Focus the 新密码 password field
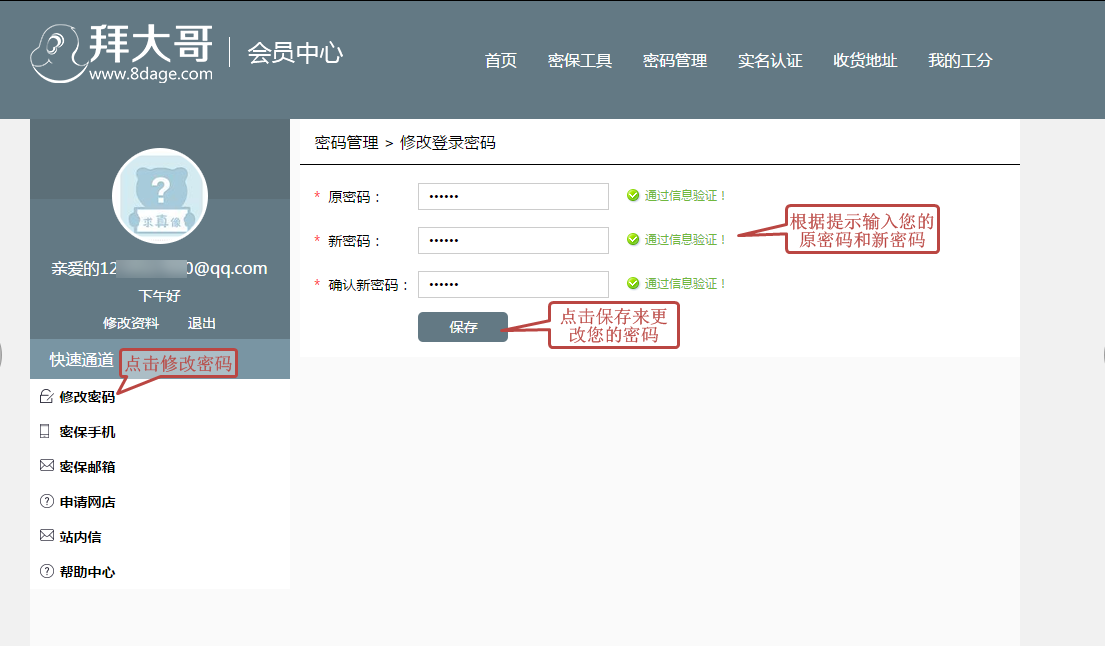Screen dimensions: 1105x646 pyautogui.click(x=513, y=240)
